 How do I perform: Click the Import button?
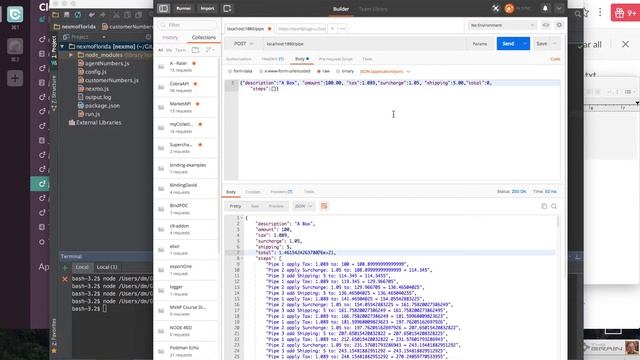[x=207, y=8]
